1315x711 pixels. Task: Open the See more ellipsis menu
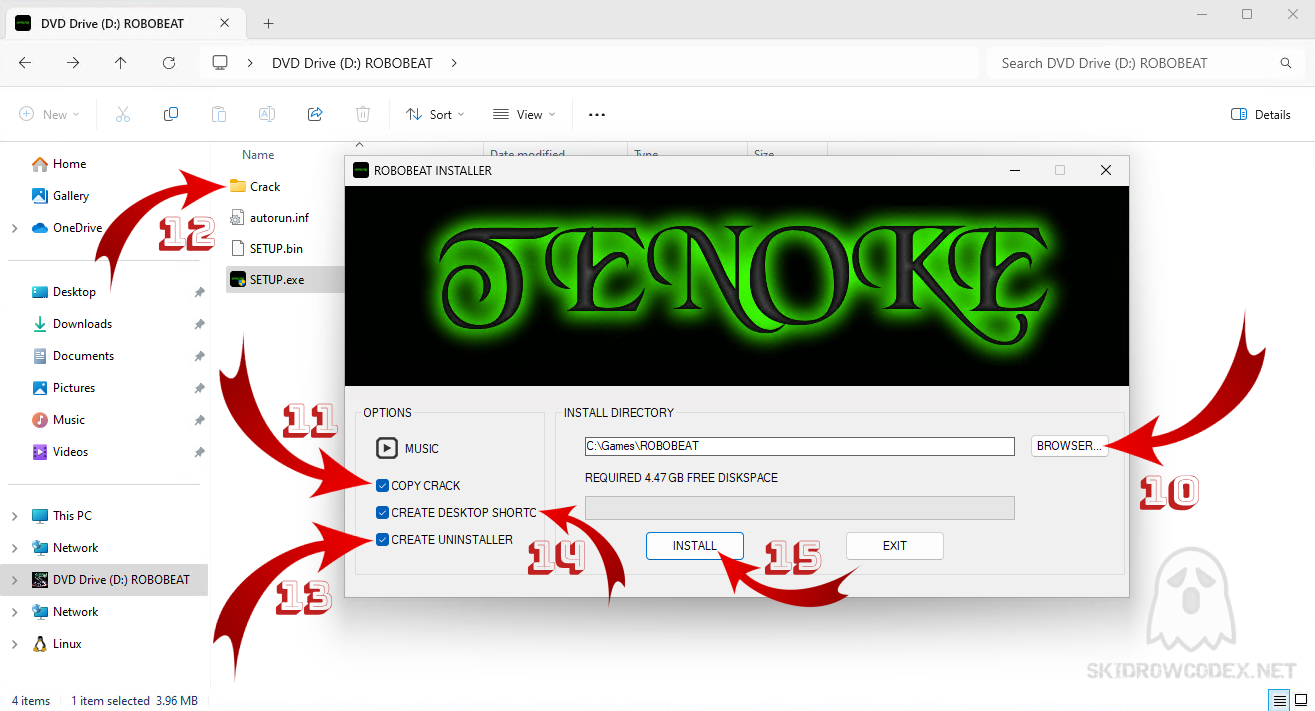pos(597,115)
